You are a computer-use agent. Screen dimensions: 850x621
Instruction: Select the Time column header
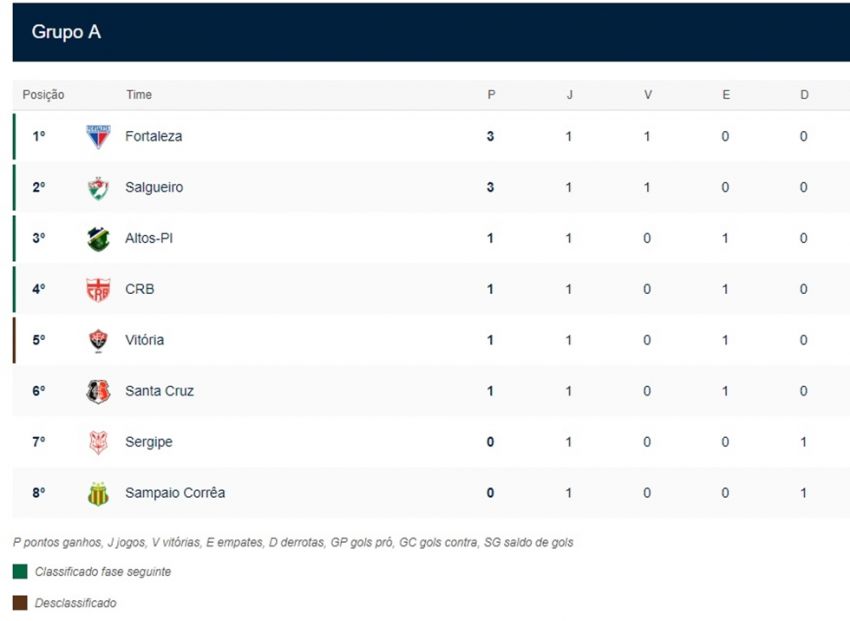click(139, 95)
